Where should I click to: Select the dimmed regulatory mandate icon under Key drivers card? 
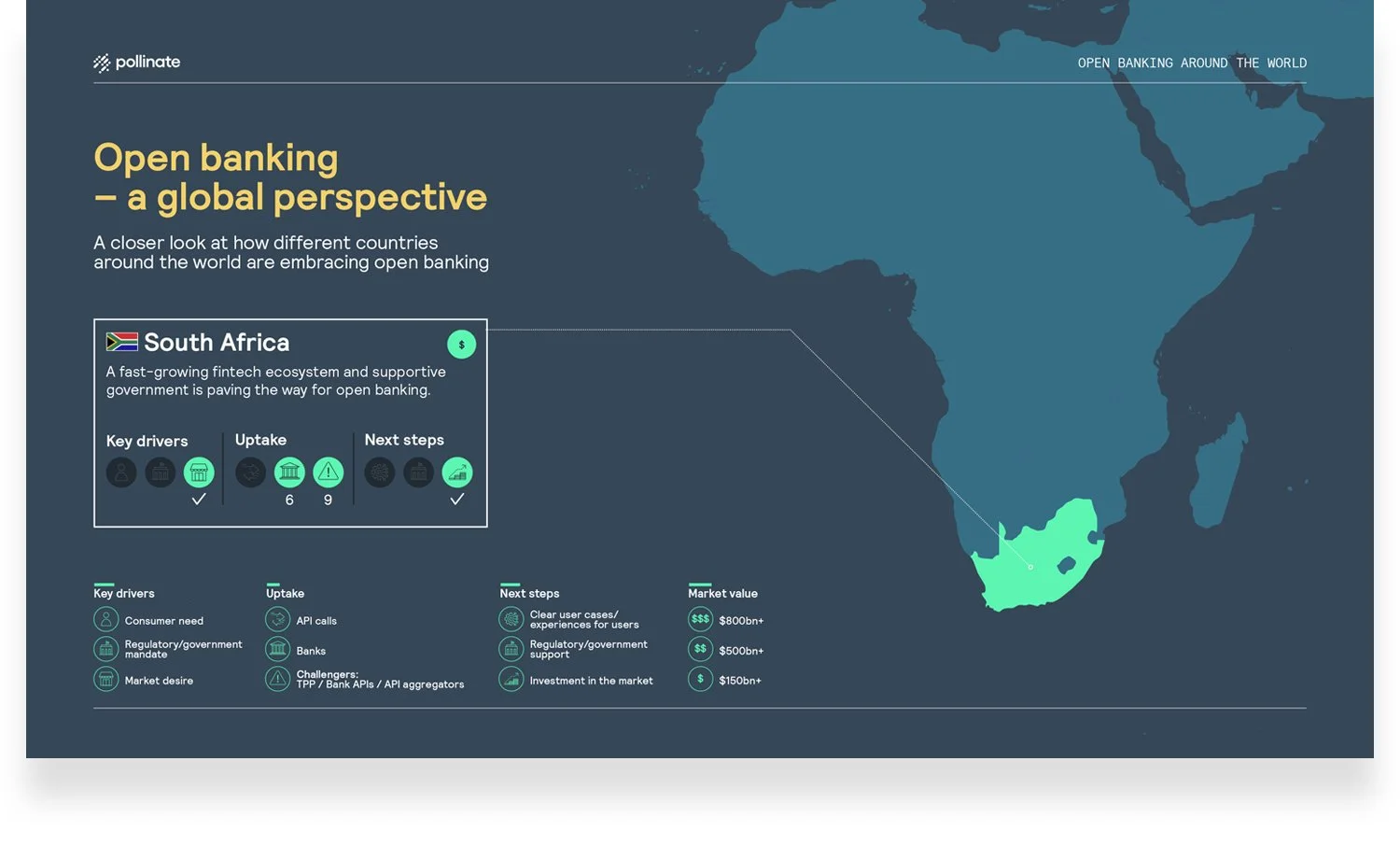(161, 472)
